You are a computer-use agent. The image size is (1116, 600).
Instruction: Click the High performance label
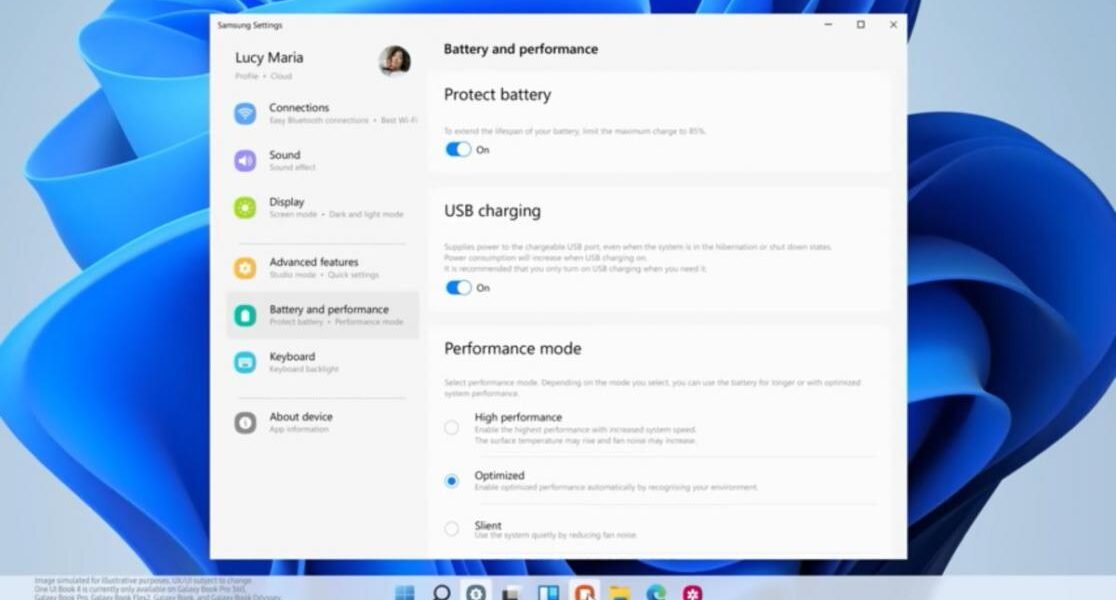[518, 417]
